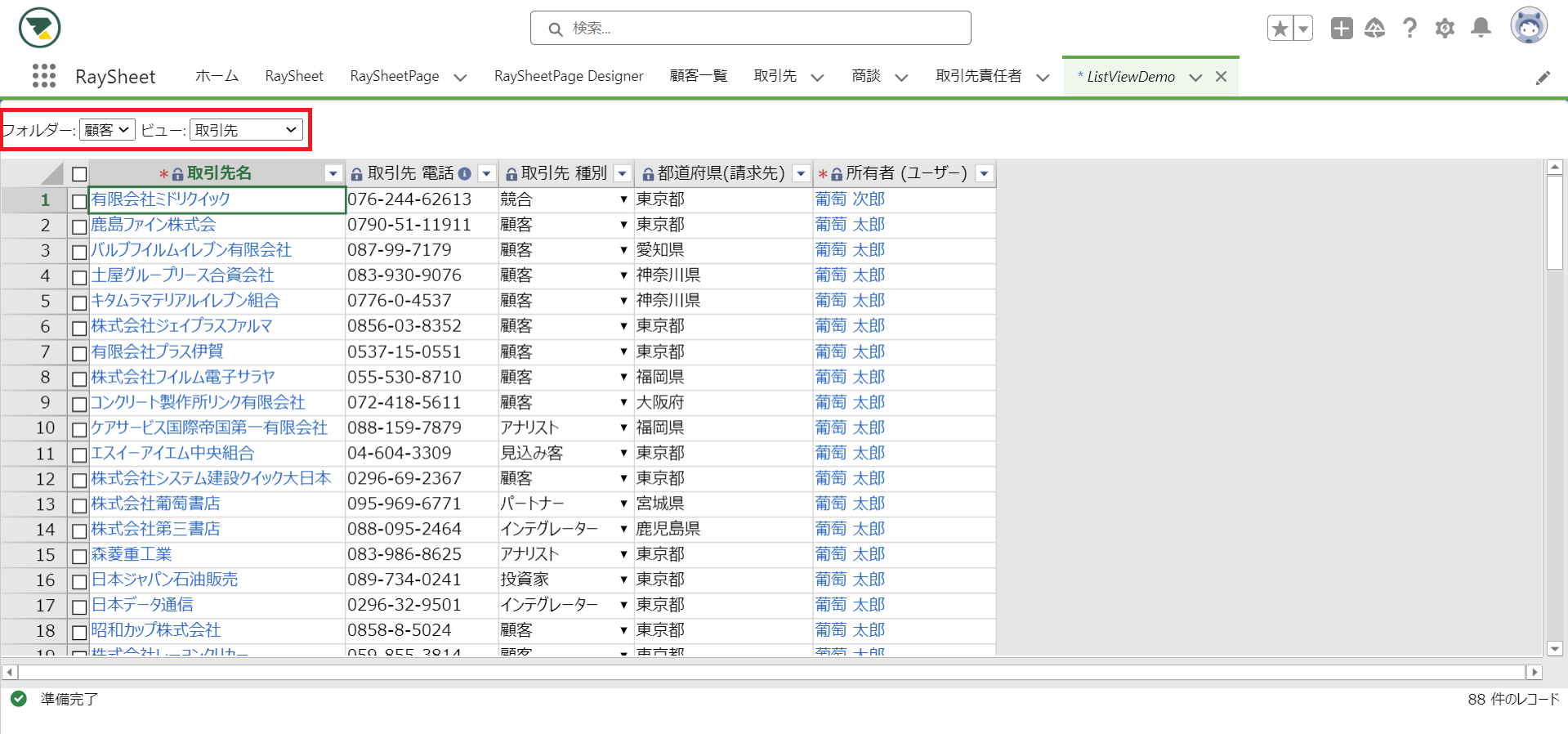Viewport: 1568px width, 734px height.
Task: Click the vertical scrollbar down arrow
Action: click(1555, 649)
